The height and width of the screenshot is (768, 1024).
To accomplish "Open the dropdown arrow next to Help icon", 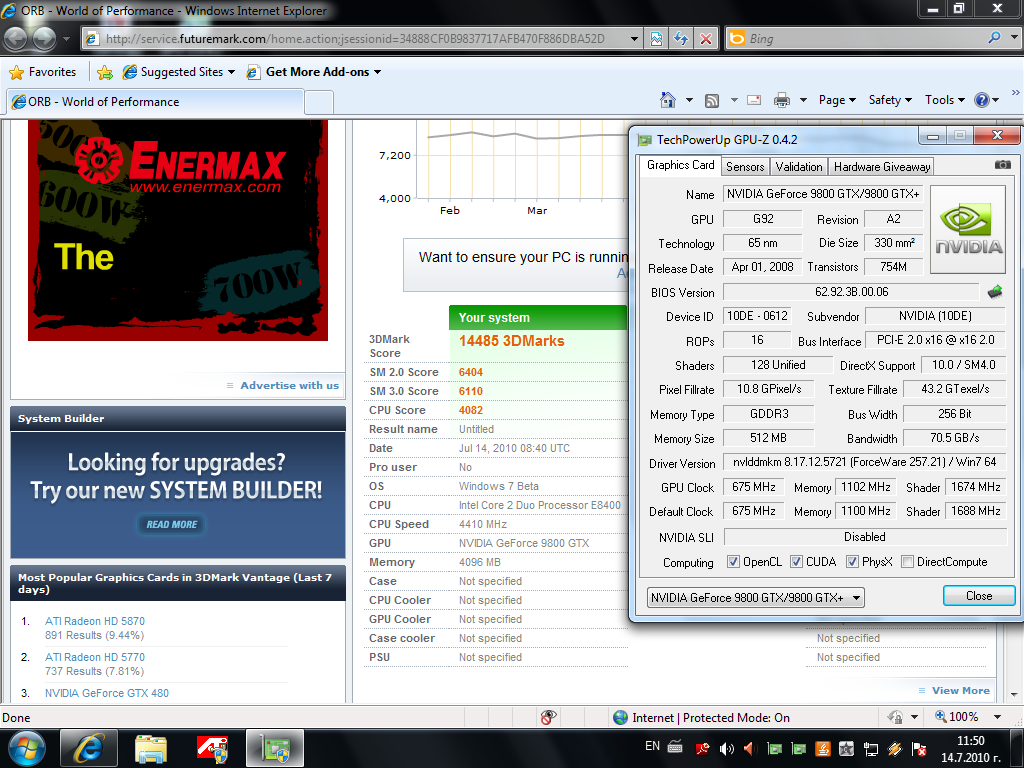I will (995, 100).
